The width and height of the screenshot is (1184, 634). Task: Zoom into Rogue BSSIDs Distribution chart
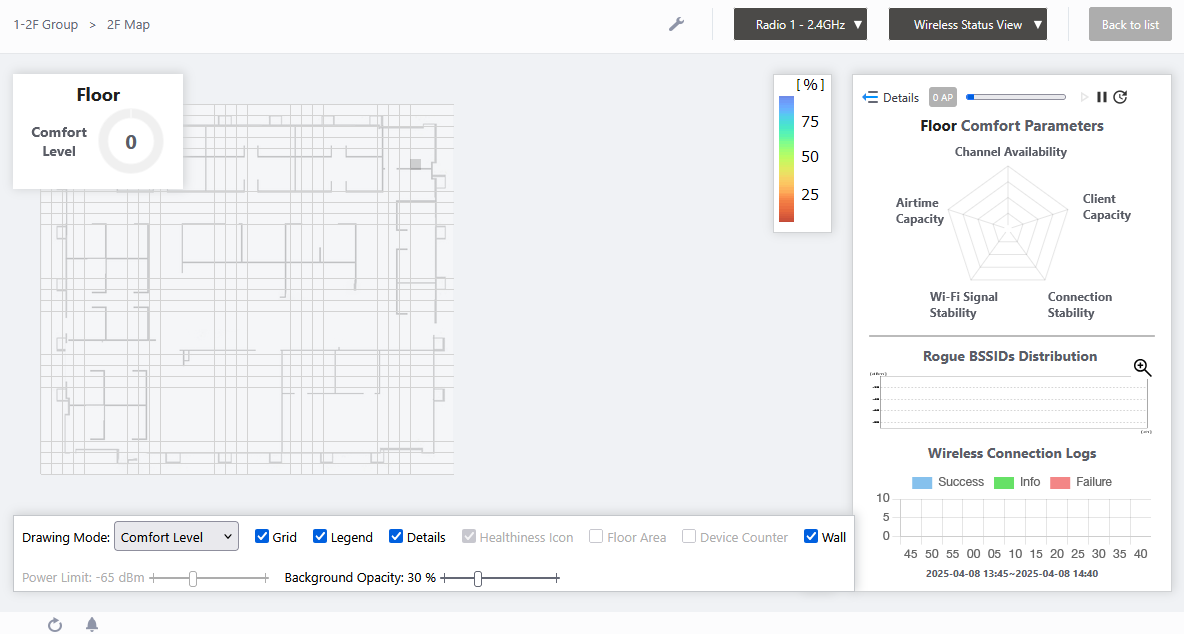pos(1142,367)
